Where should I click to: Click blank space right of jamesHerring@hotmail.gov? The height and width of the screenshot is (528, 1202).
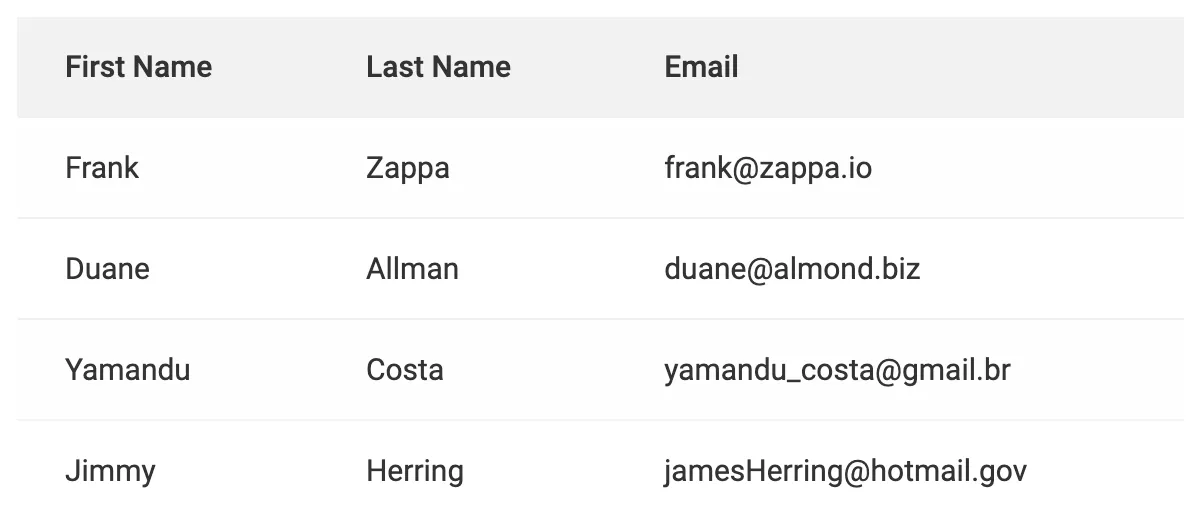tap(1110, 471)
